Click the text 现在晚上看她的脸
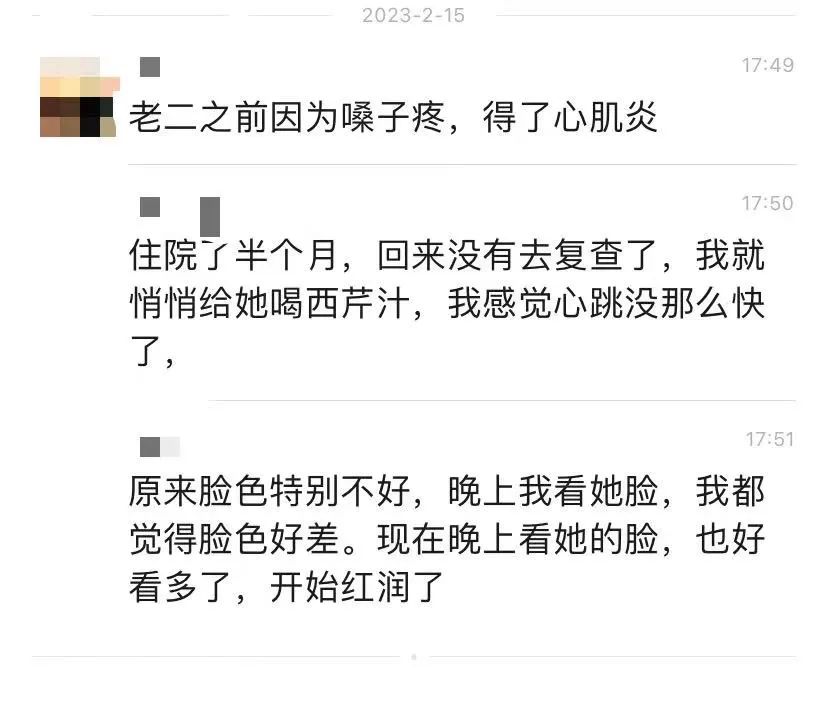 (518, 539)
